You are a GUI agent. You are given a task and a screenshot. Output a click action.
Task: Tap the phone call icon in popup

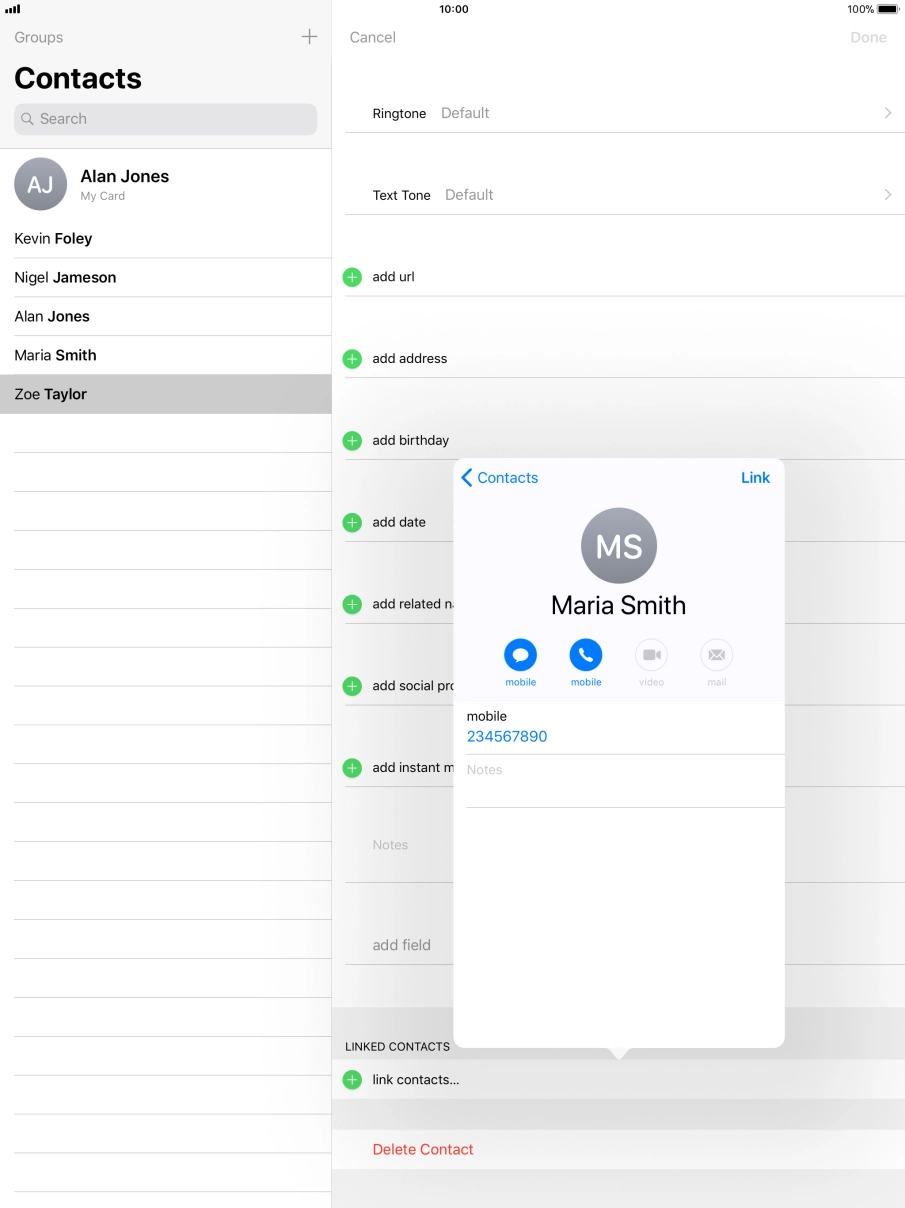(586, 655)
